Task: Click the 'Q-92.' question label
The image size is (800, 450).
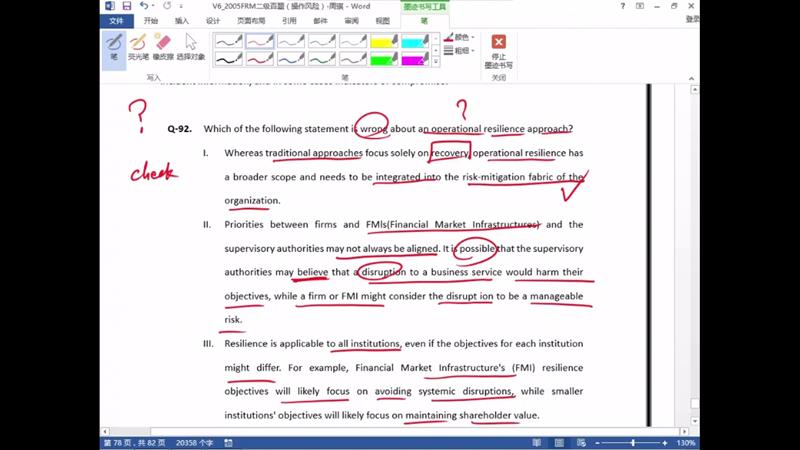Action: coord(180,129)
